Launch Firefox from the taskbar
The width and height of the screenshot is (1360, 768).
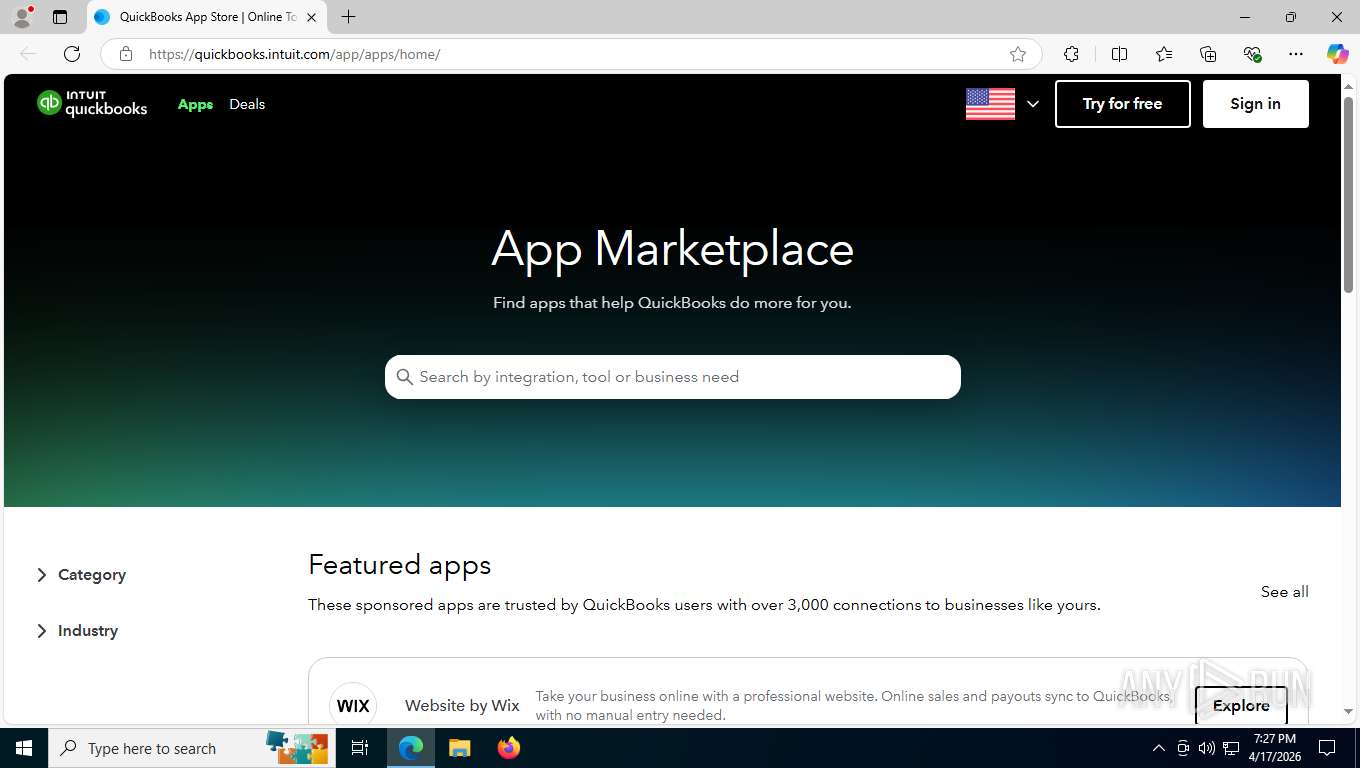point(509,748)
